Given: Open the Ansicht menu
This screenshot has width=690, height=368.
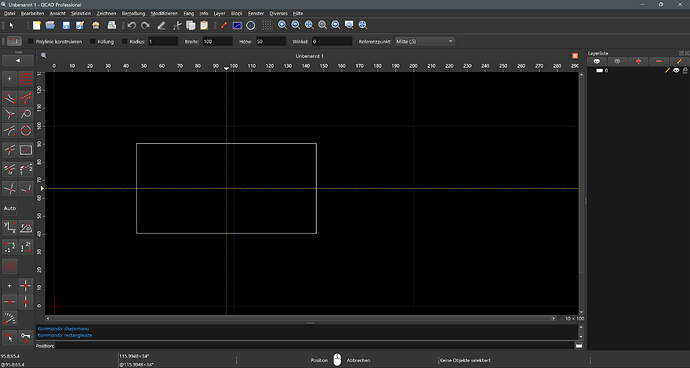Looking at the screenshot, I should 58,13.
